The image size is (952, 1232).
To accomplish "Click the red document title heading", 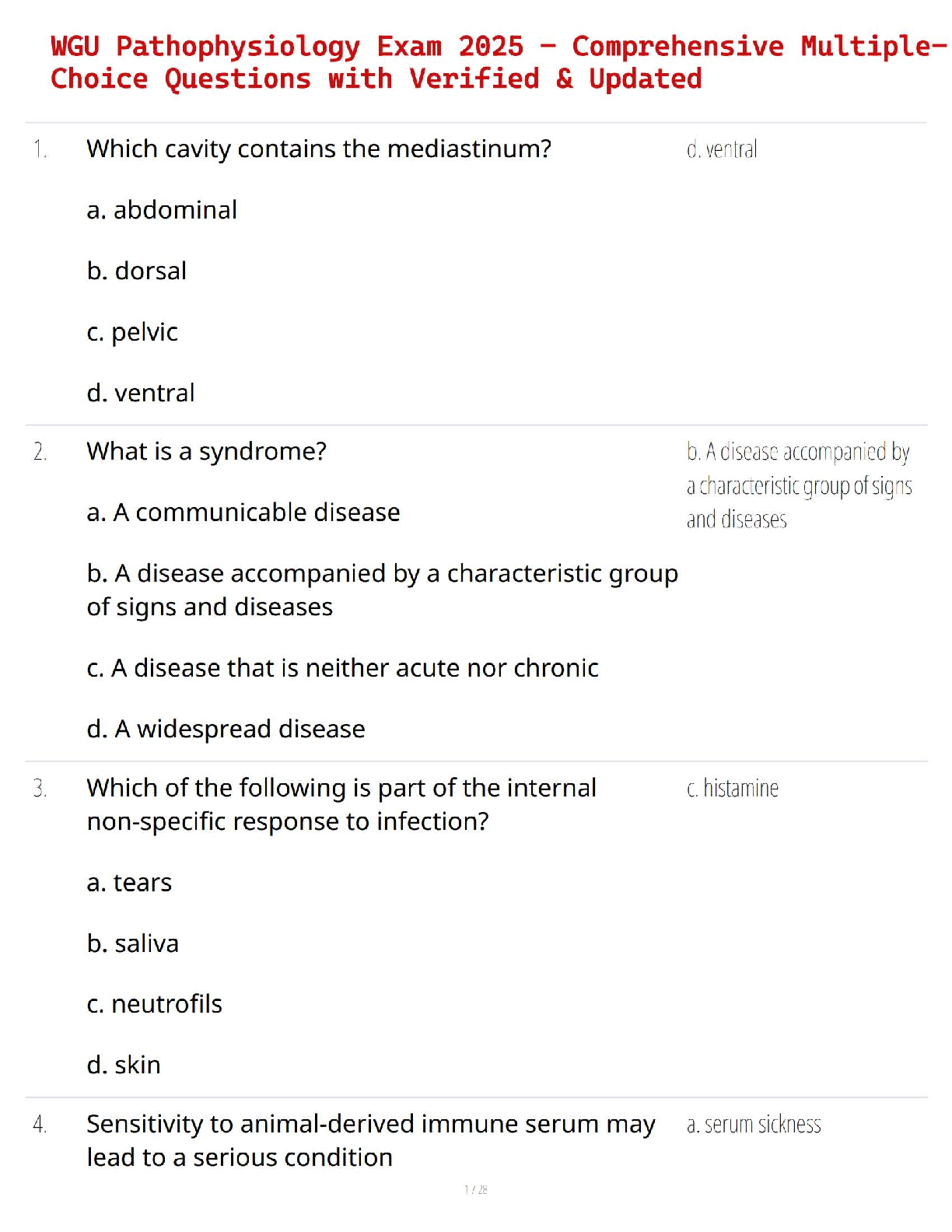I will tap(499, 63).
